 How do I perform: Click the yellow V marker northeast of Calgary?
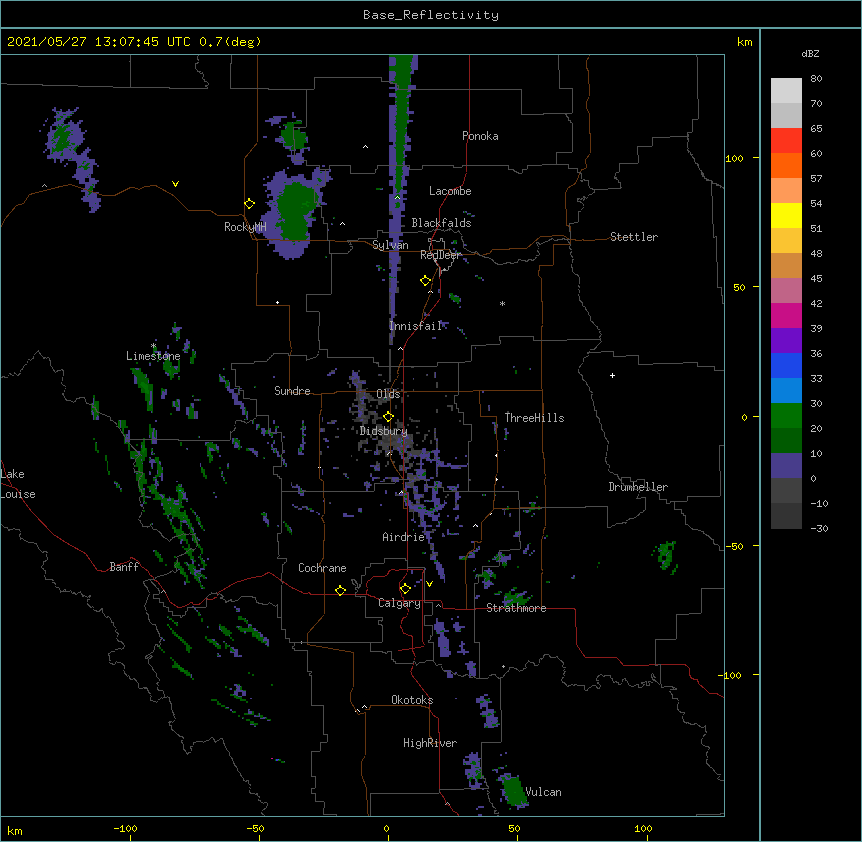click(429, 584)
